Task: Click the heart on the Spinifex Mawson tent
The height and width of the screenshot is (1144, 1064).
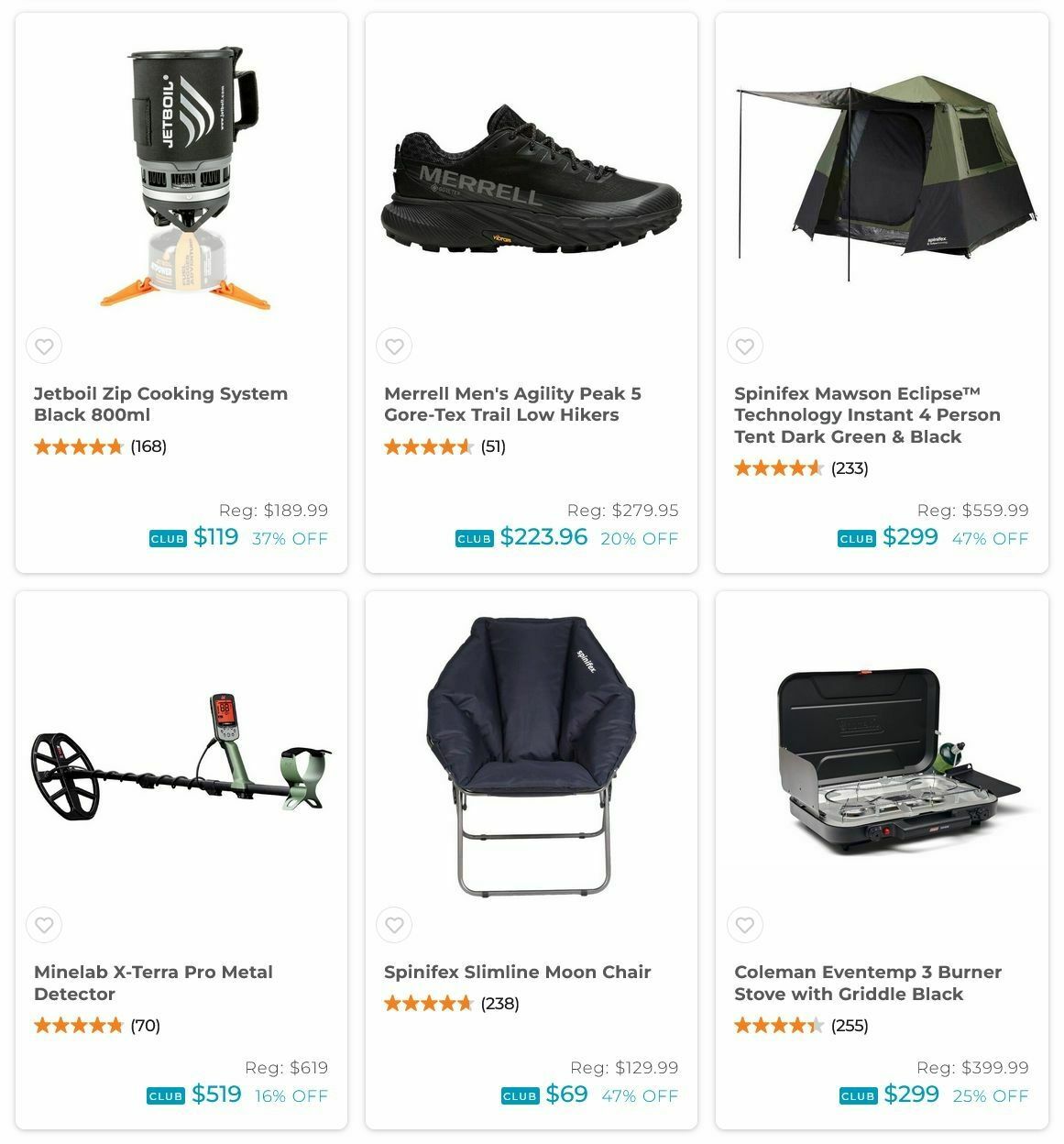Action: click(x=744, y=346)
